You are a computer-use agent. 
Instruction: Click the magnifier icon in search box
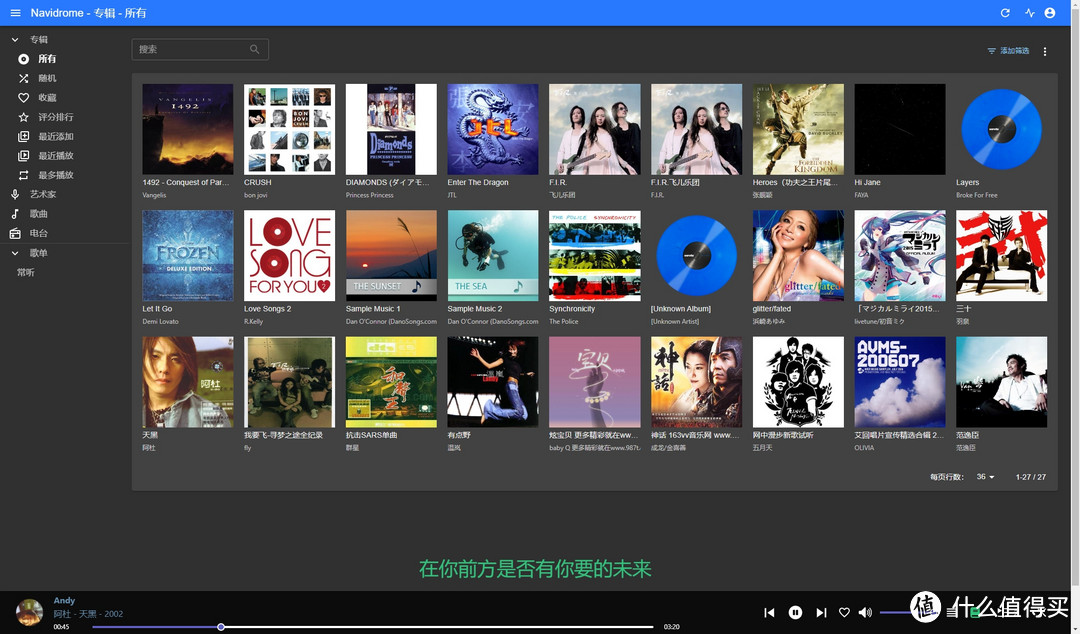click(x=255, y=49)
